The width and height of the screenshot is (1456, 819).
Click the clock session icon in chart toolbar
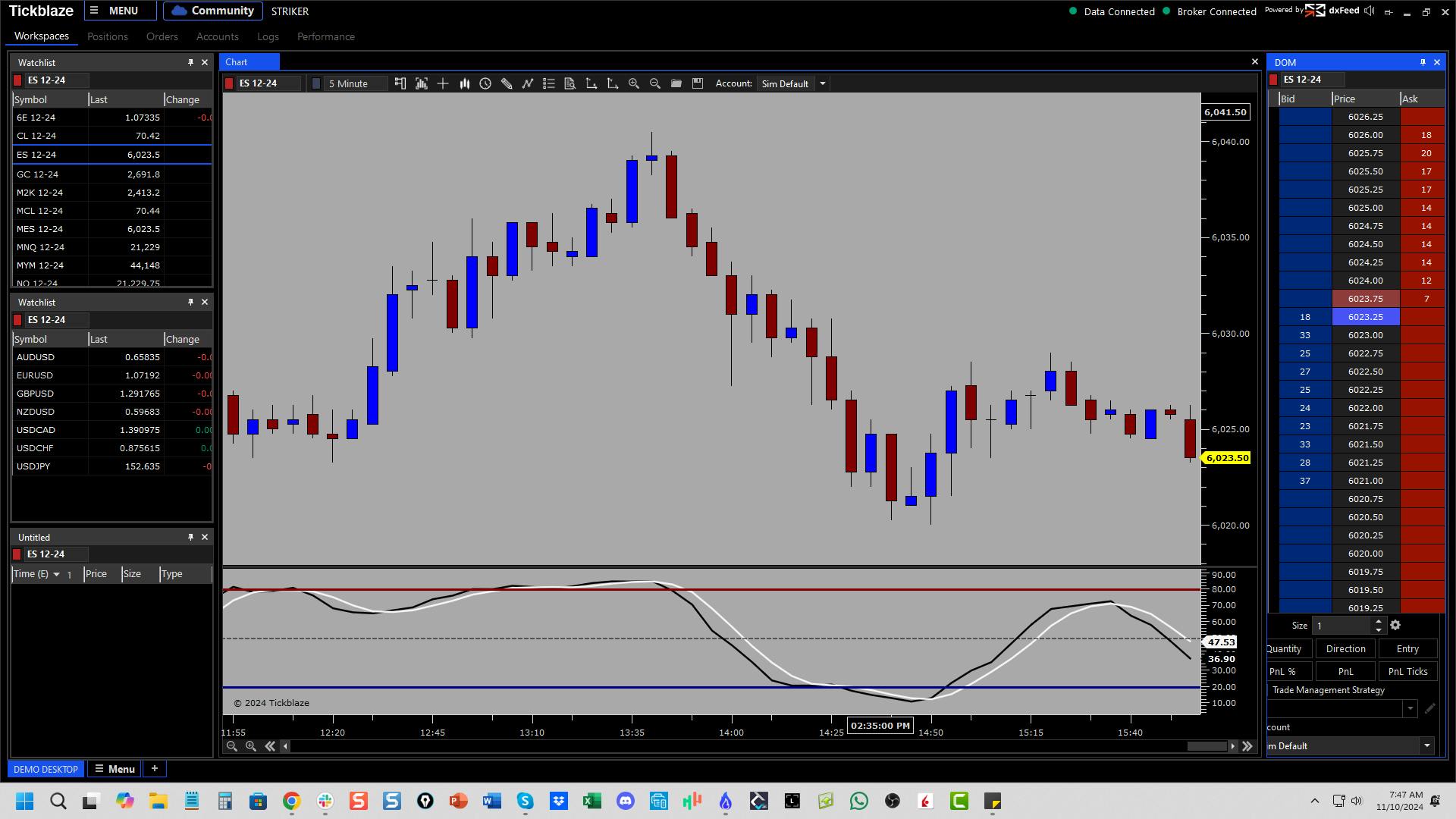[x=485, y=83]
